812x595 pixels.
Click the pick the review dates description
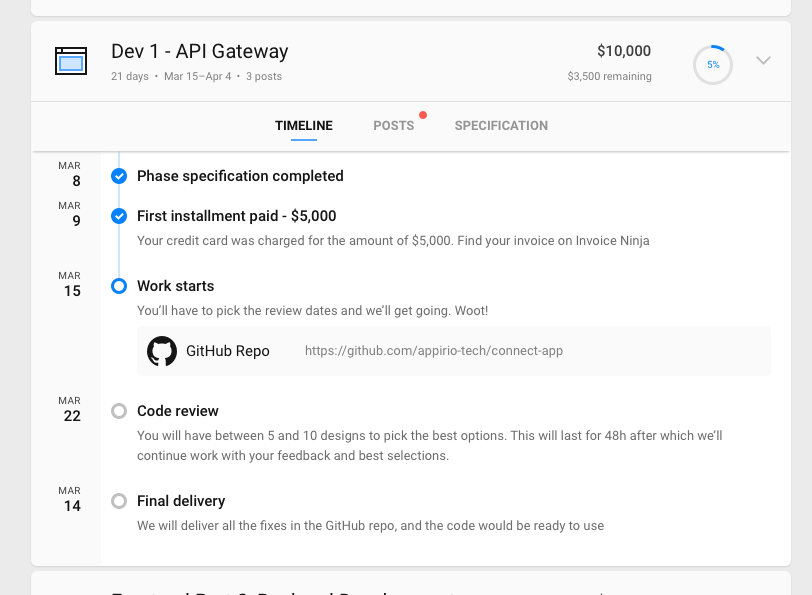(x=313, y=311)
